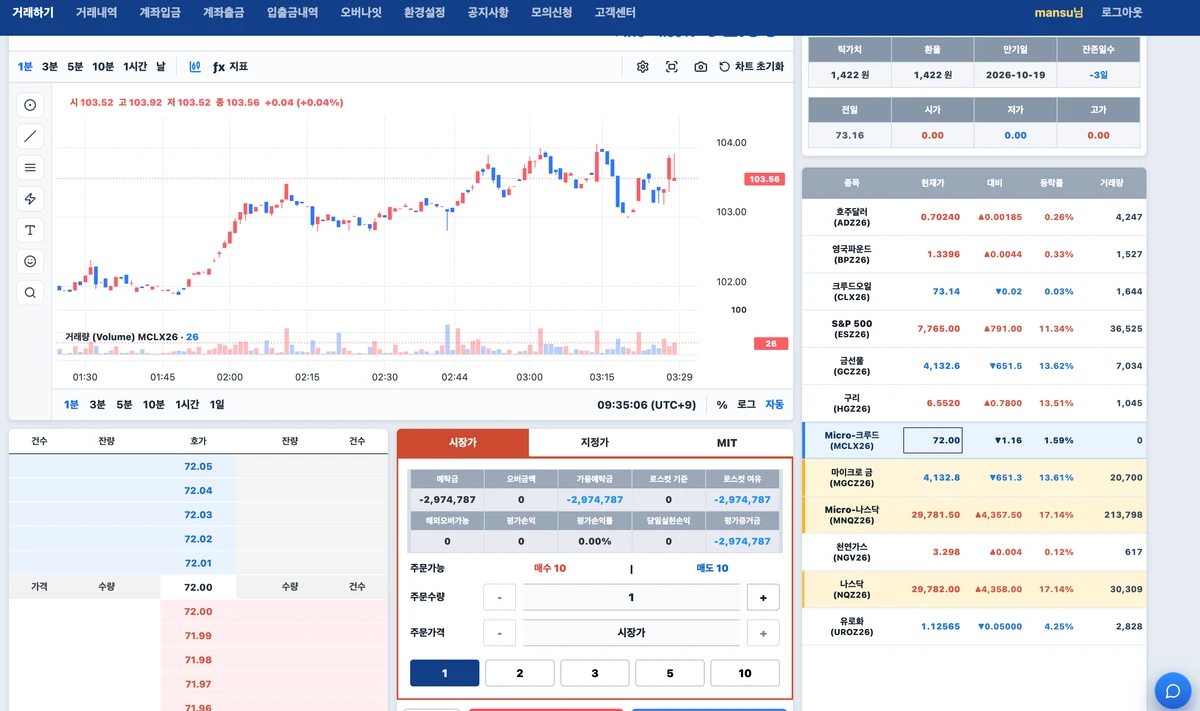Click the 72.05 ask price in order book

click(x=198, y=467)
